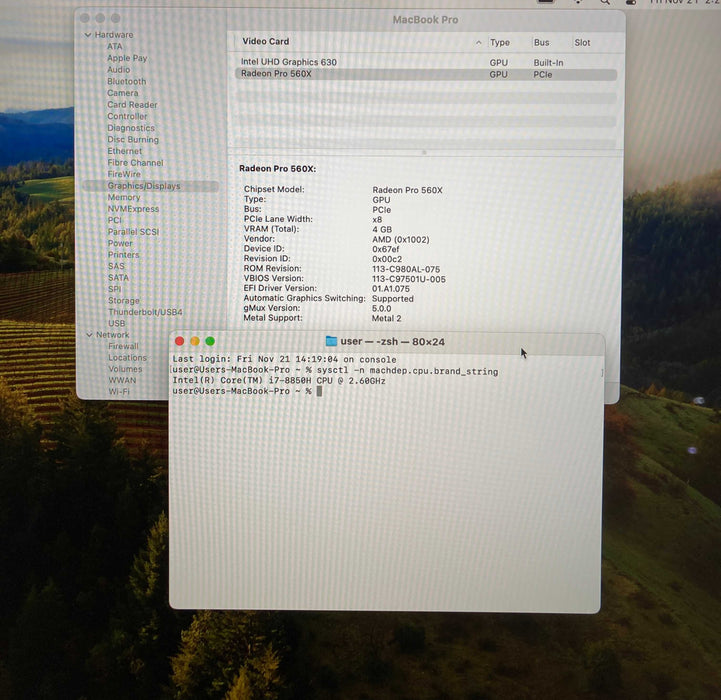The width and height of the screenshot is (721, 700).
Task: Select the Radeon Pro 560X table row
Action: pos(426,74)
